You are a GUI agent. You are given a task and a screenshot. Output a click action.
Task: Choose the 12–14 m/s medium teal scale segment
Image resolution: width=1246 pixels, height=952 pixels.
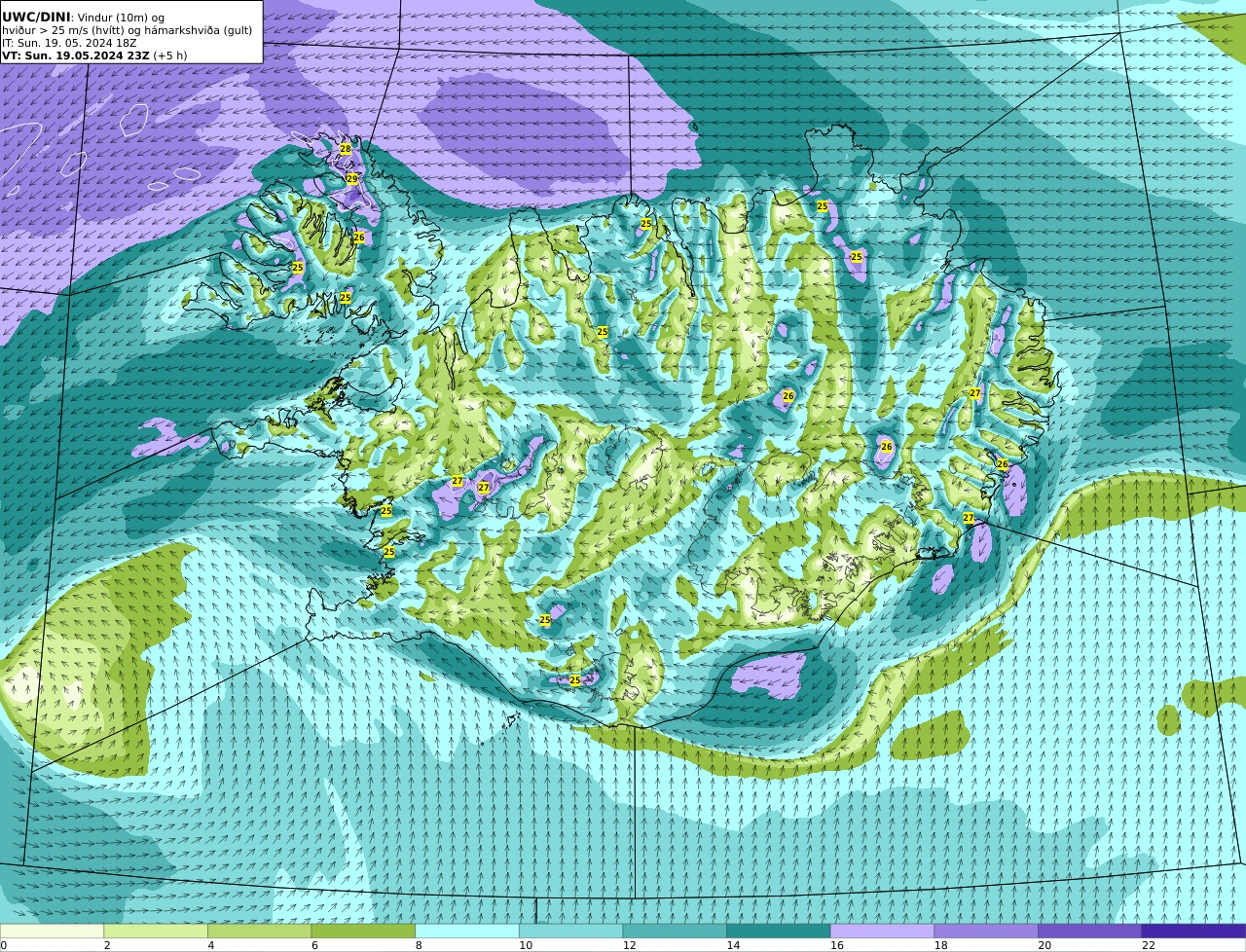tap(675, 931)
